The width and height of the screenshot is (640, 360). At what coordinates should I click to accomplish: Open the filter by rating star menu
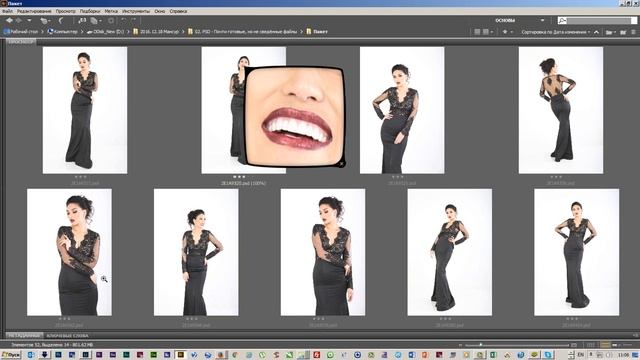pos(507,32)
